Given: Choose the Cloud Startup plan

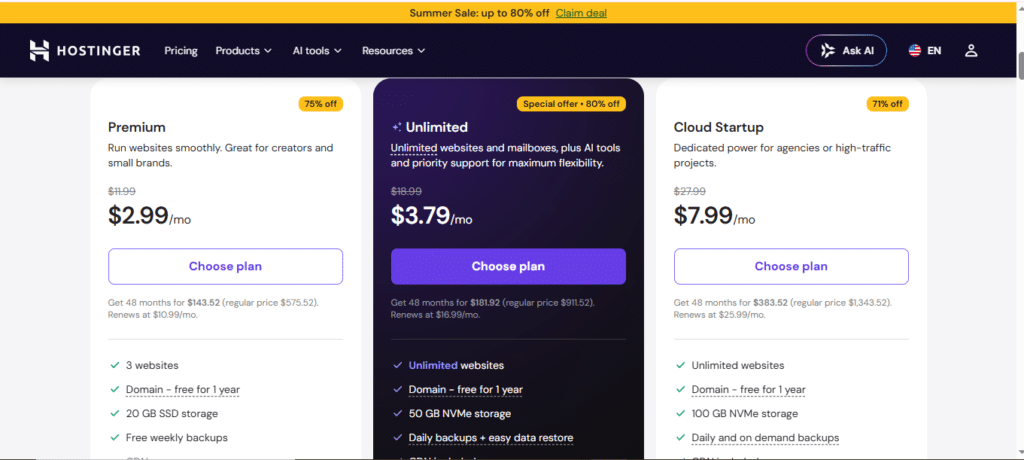Looking at the screenshot, I should (791, 266).
